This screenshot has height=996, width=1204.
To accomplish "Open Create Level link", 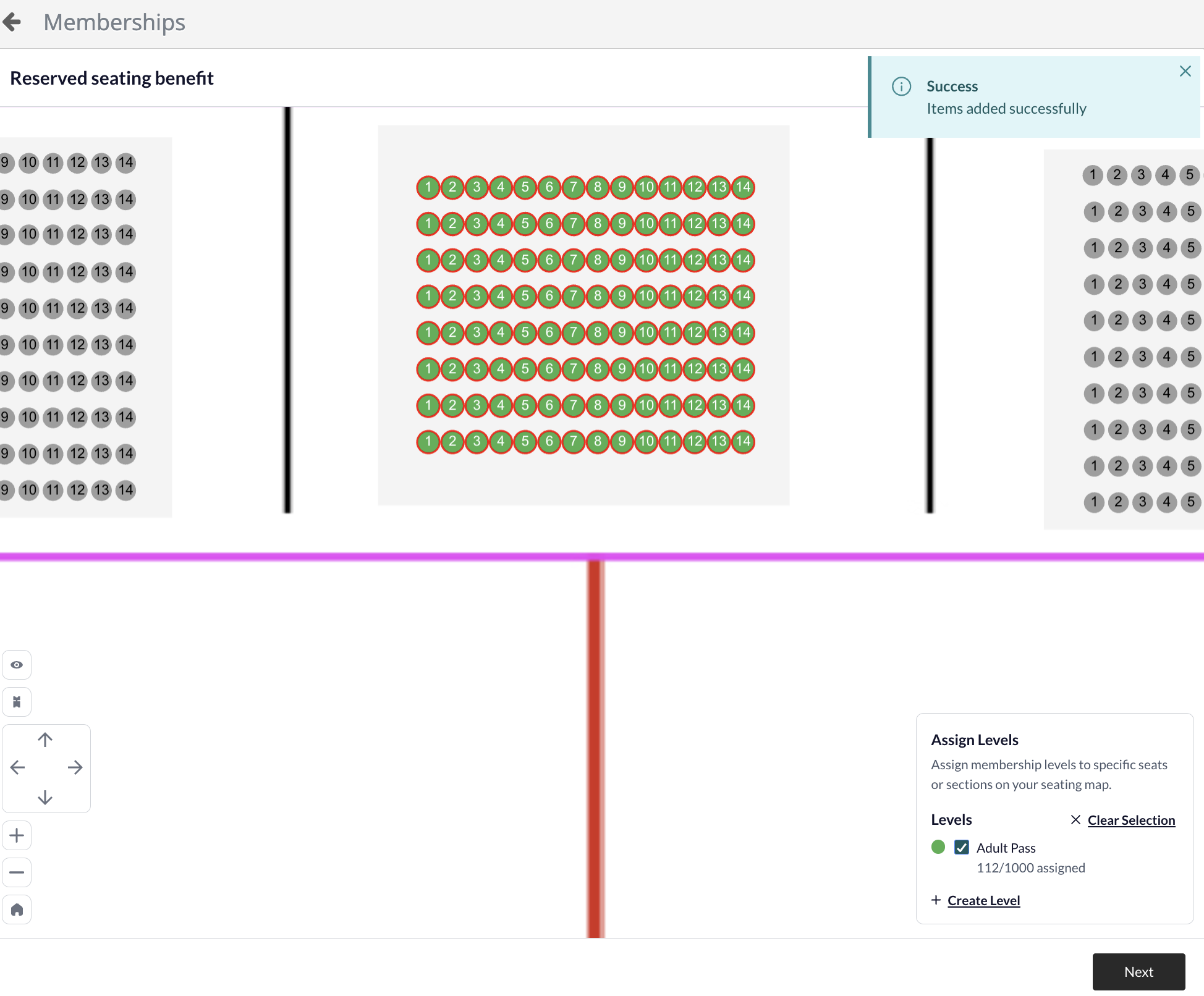I will [983, 900].
